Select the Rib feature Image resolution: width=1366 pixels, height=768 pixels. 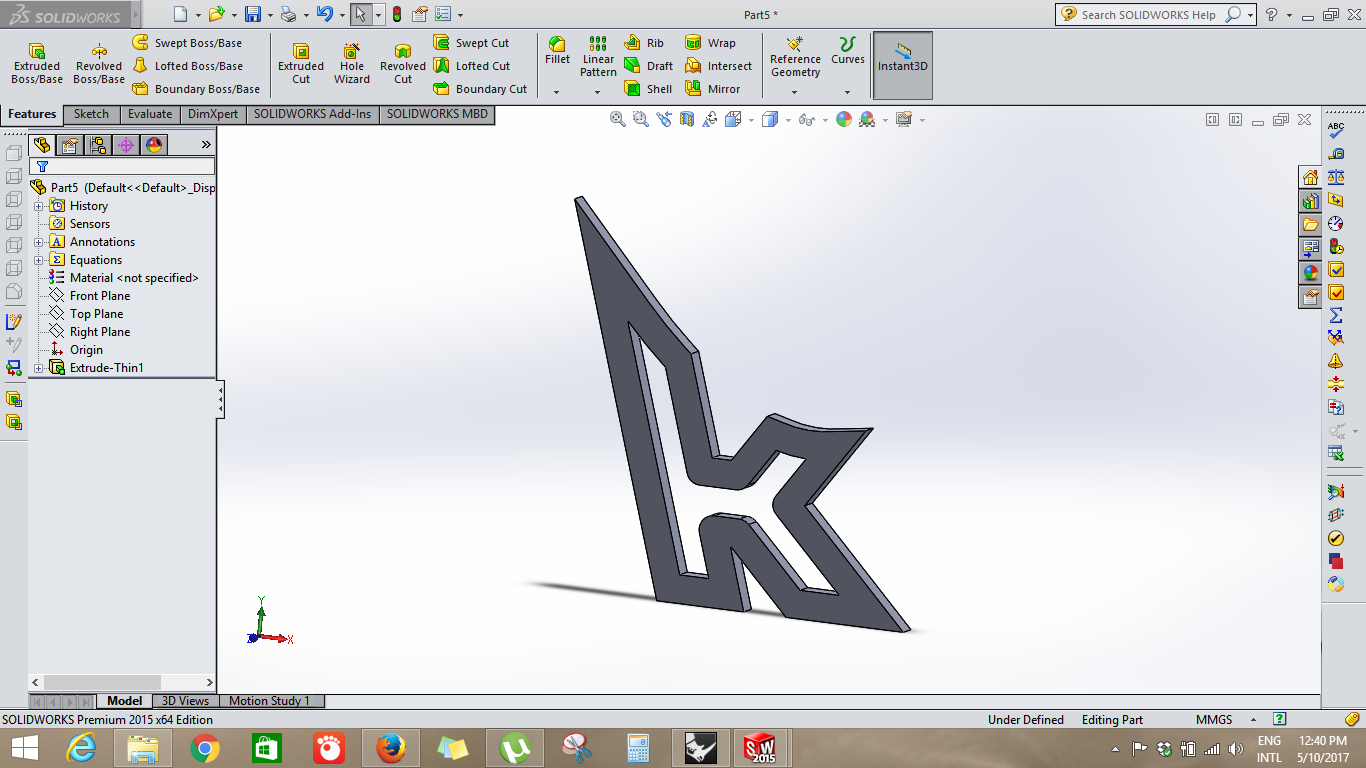pos(644,43)
